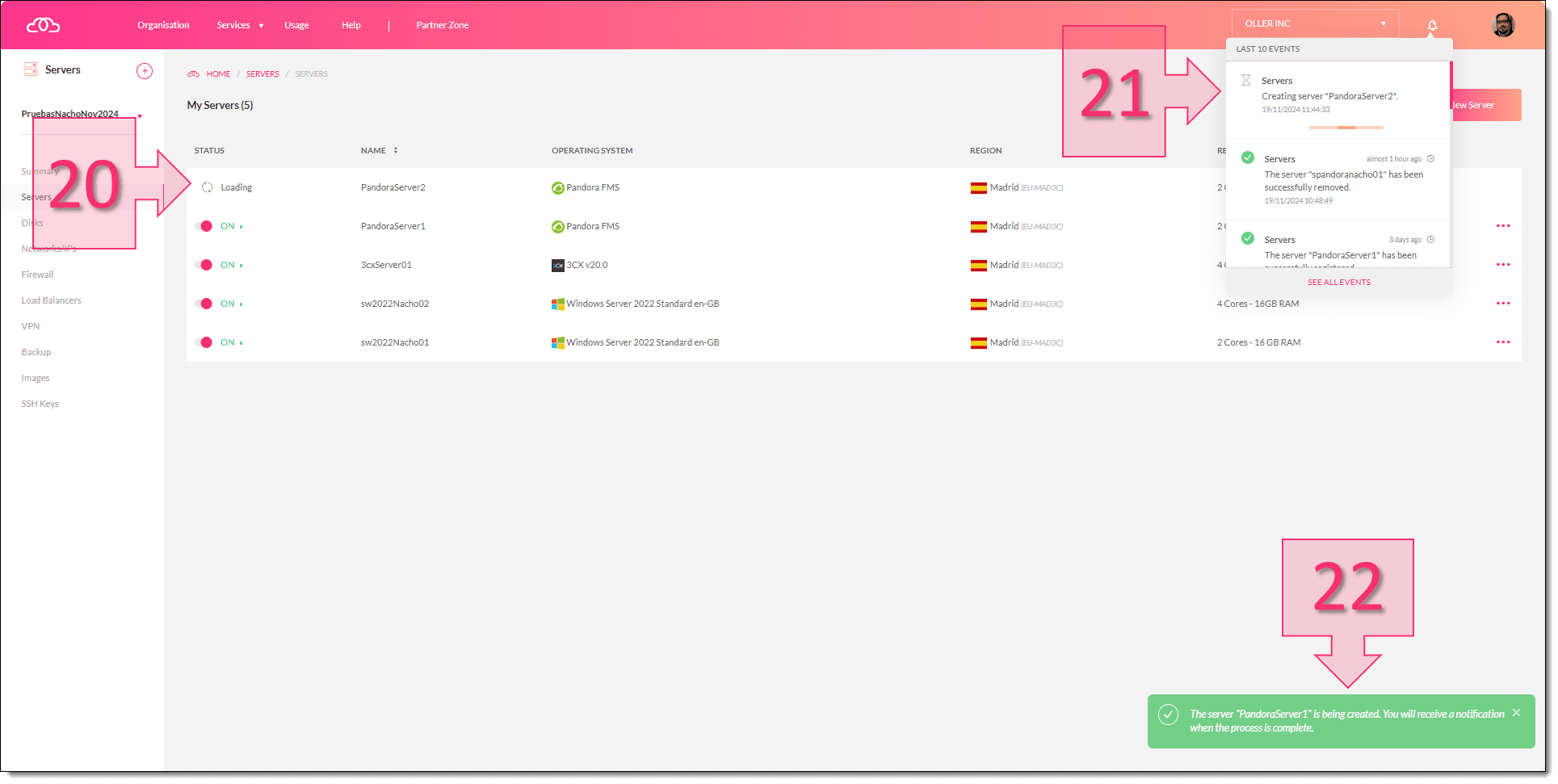Screen dimensions: 1558x784
Task: Open the Usage menu
Action: pyautogui.click(x=296, y=26)
